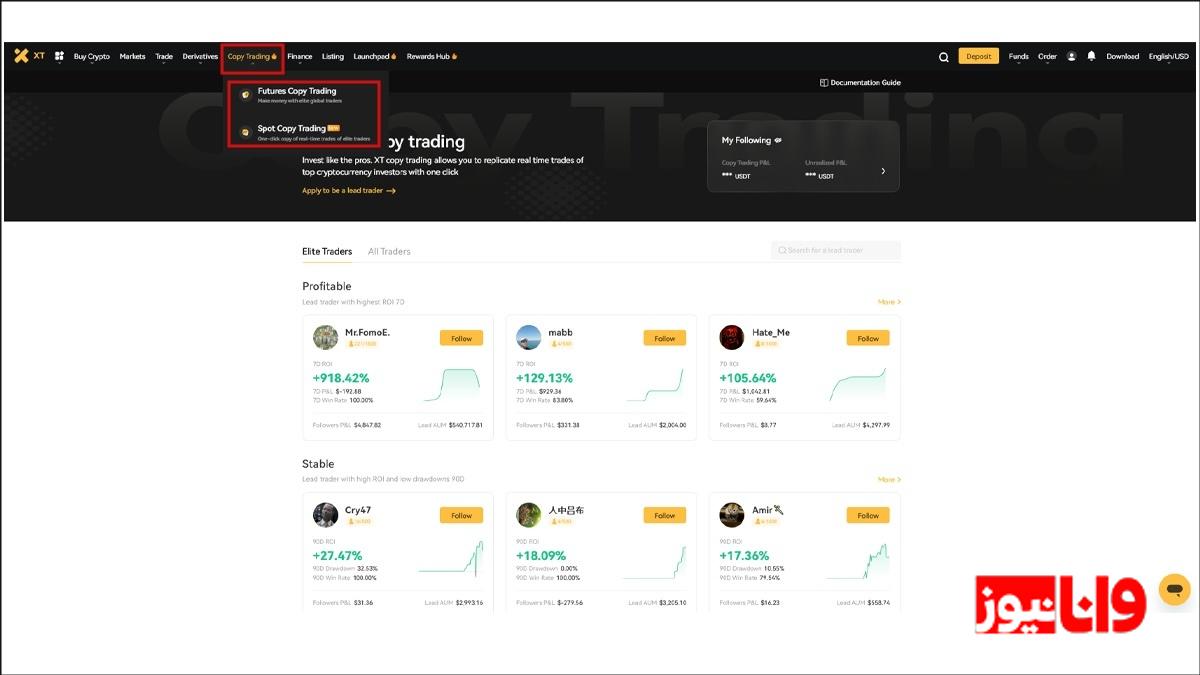The image size is (1200, 675).
Task: Click the Hate_Me ROI chart
Action: pyautogui.click(x=858, y=384)
